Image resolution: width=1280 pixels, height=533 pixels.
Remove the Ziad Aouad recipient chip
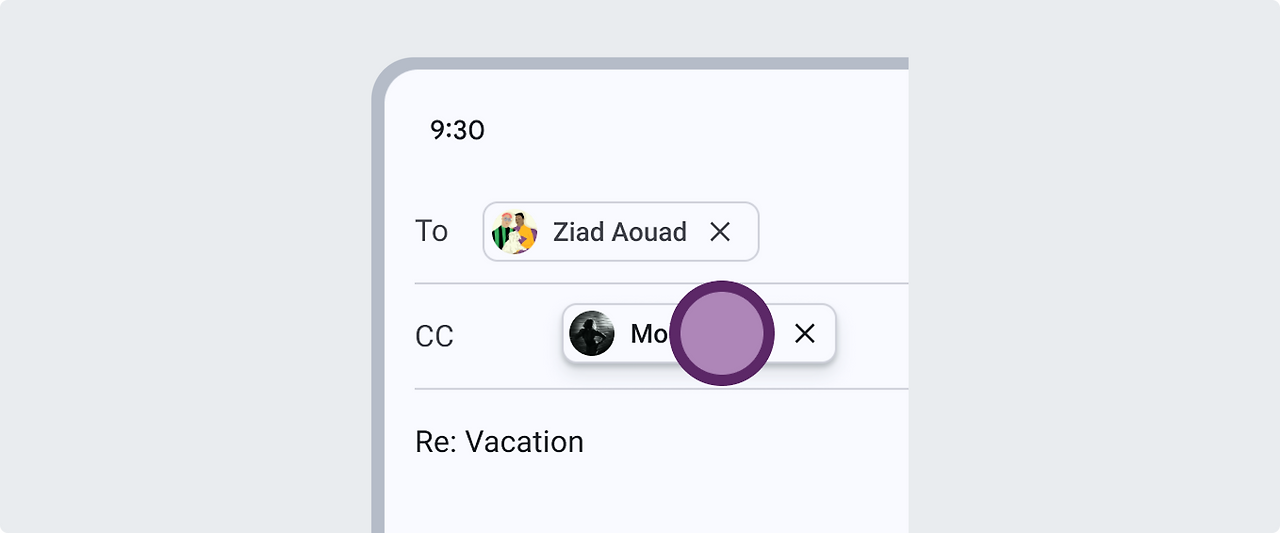tap(720, 232)
